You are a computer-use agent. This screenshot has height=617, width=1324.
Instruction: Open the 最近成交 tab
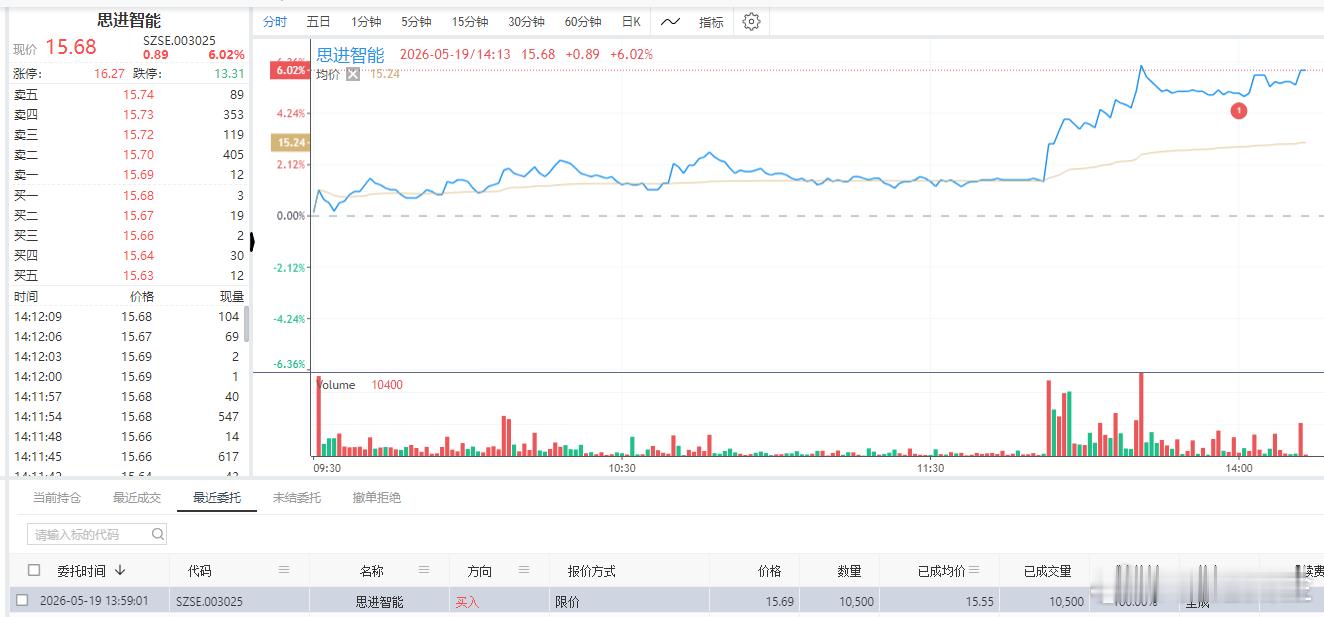pos(137,497)
